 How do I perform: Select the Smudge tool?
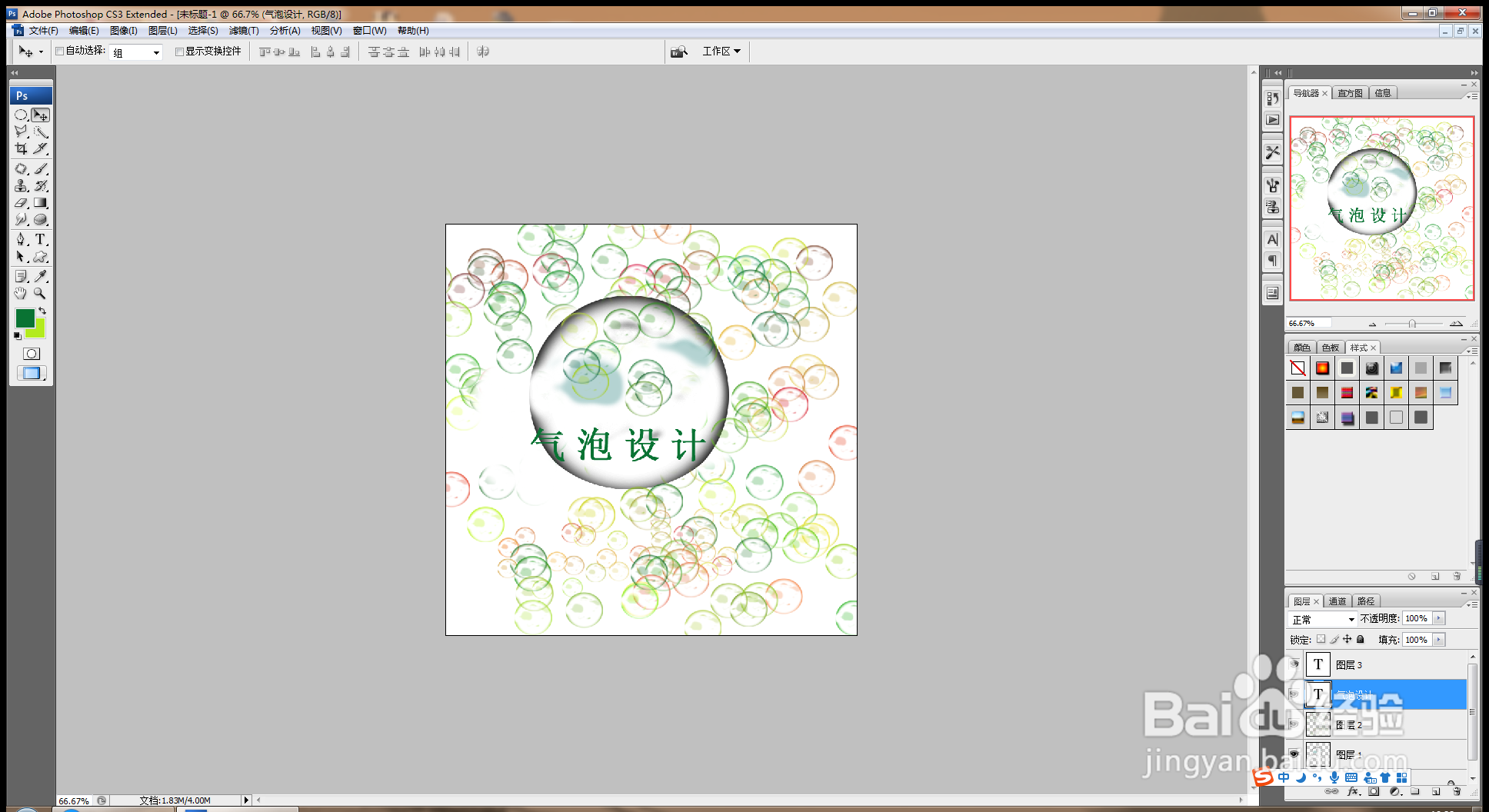[22, 220]
